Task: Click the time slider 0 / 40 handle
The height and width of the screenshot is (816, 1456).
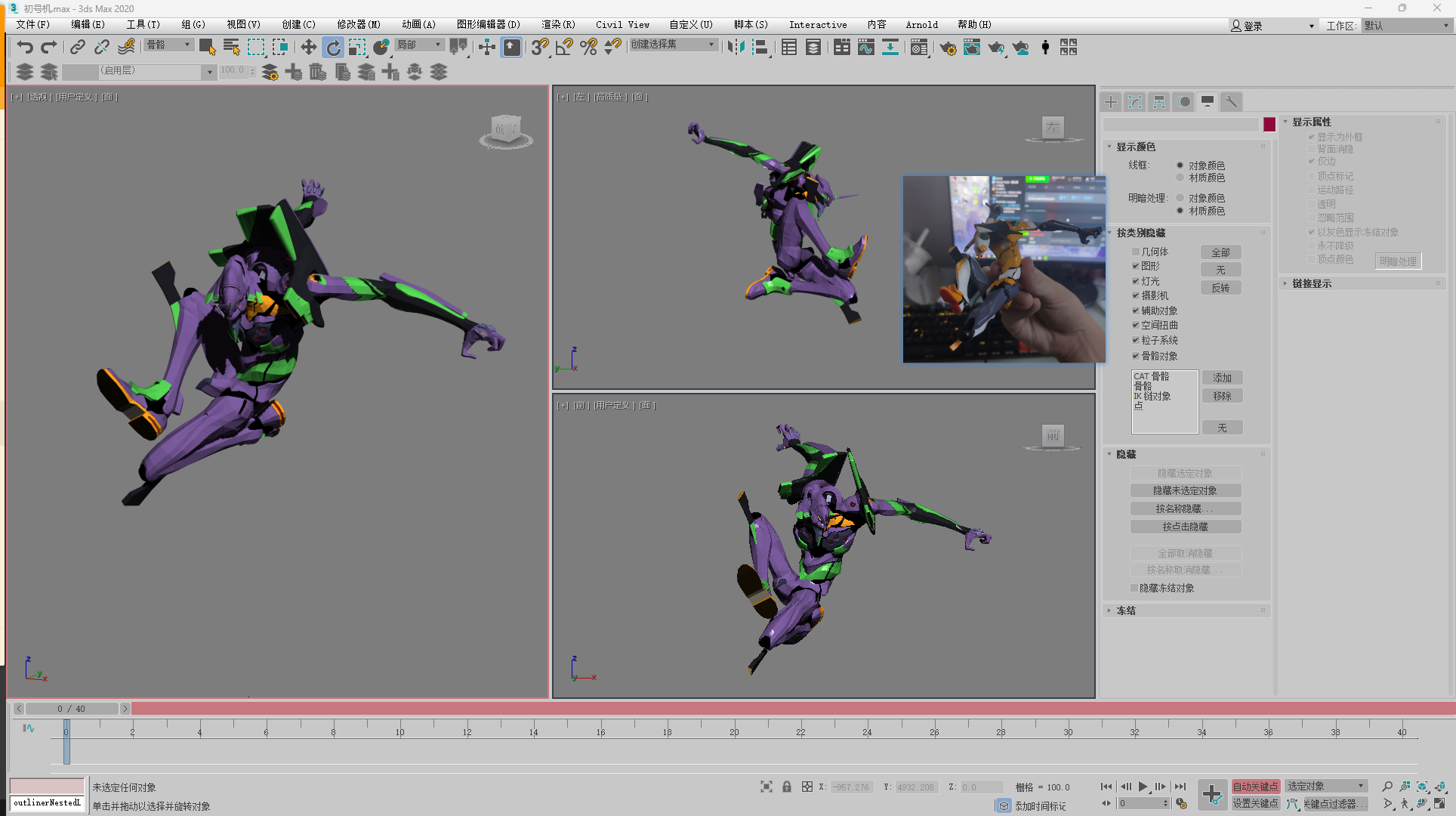Action: [72, 709]
